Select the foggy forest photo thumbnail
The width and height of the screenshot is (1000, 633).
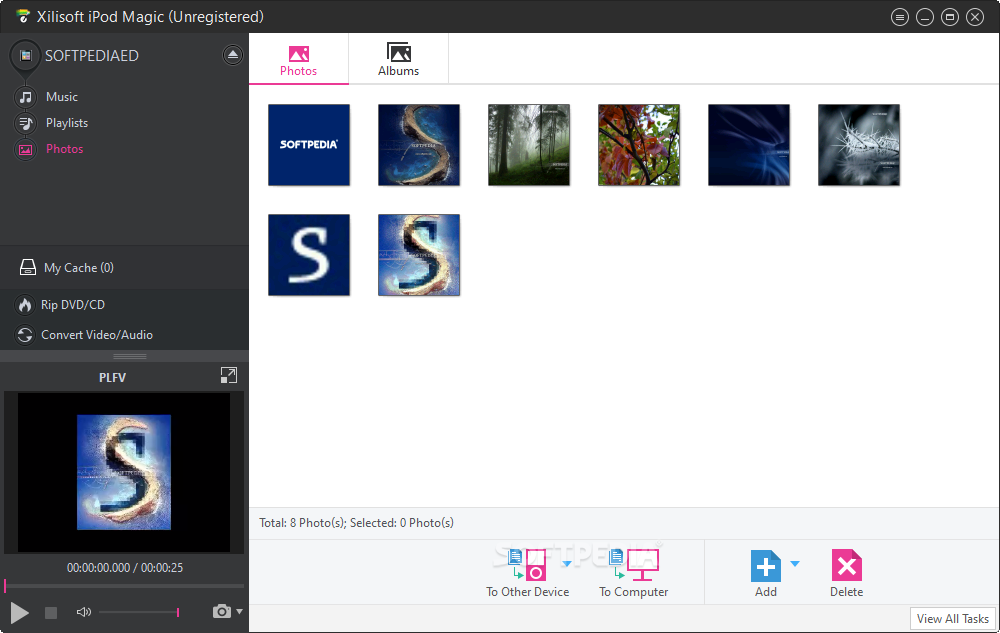pyautogui.click(x=529, y=145)
